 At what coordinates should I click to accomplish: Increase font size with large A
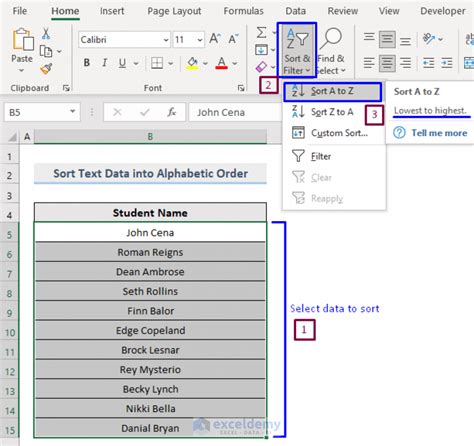[x=215, y=39]
